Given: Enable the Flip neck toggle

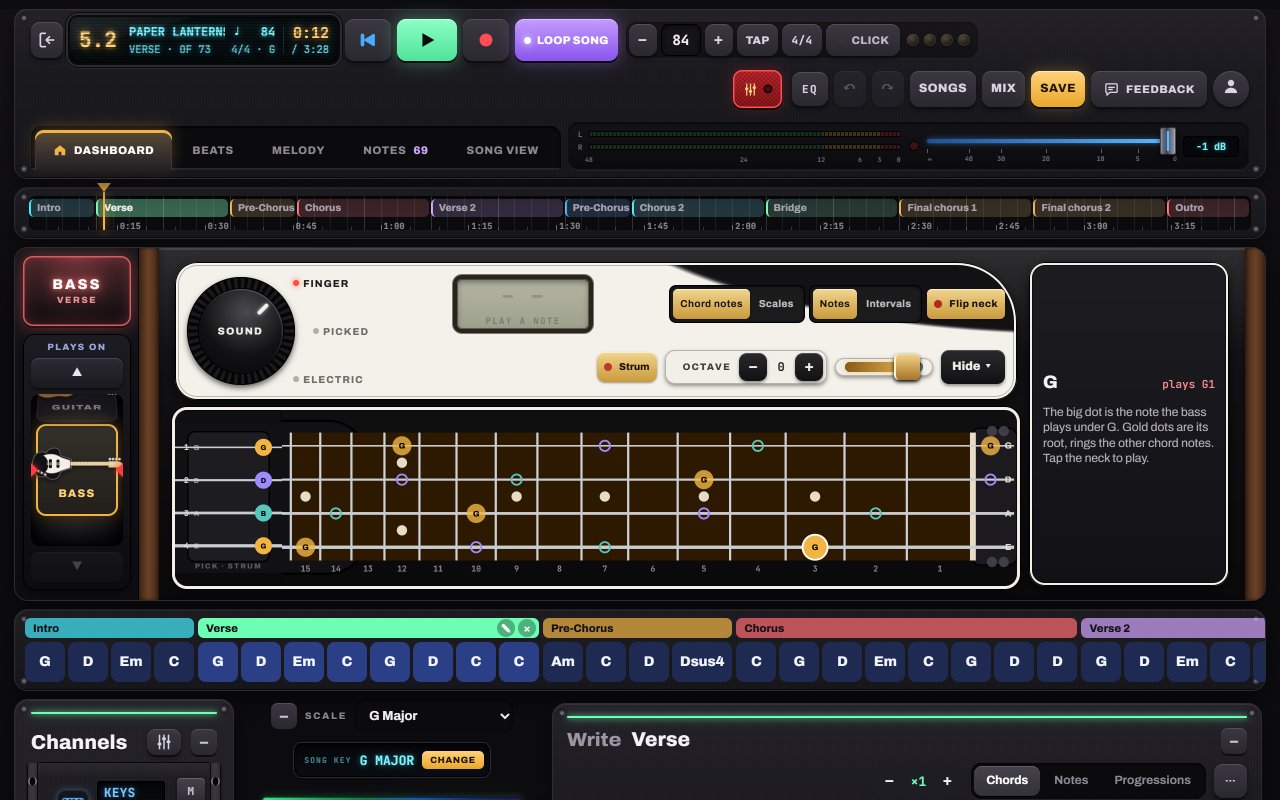Looking at the screenshot, I should 965,304.
